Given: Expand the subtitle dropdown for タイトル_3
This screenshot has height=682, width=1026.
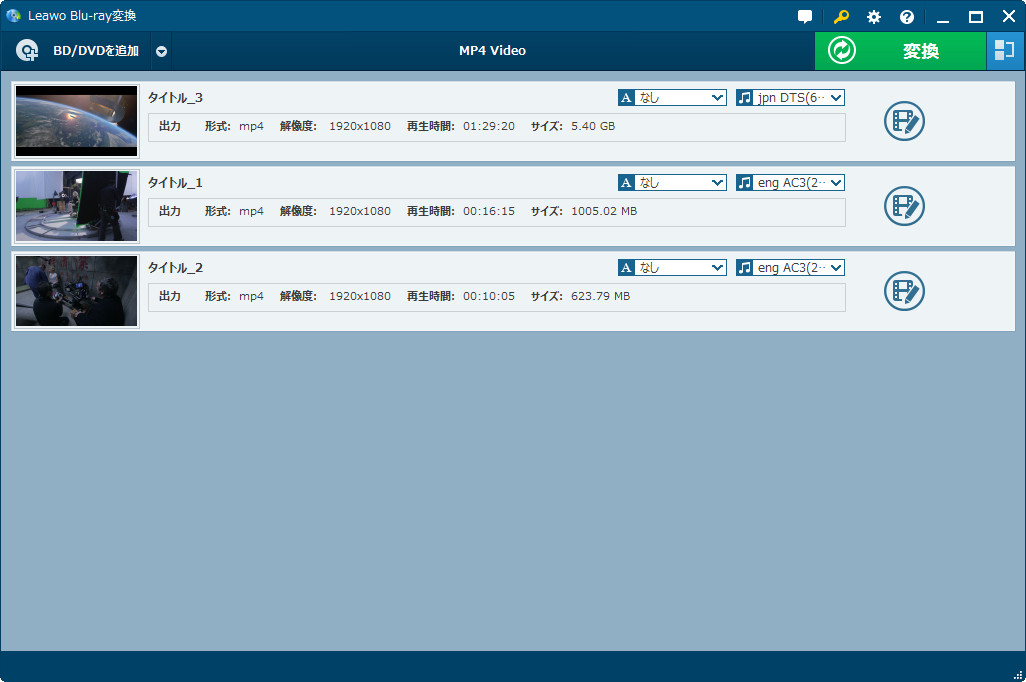Looking at the screenshot, I should pos(717,97).
